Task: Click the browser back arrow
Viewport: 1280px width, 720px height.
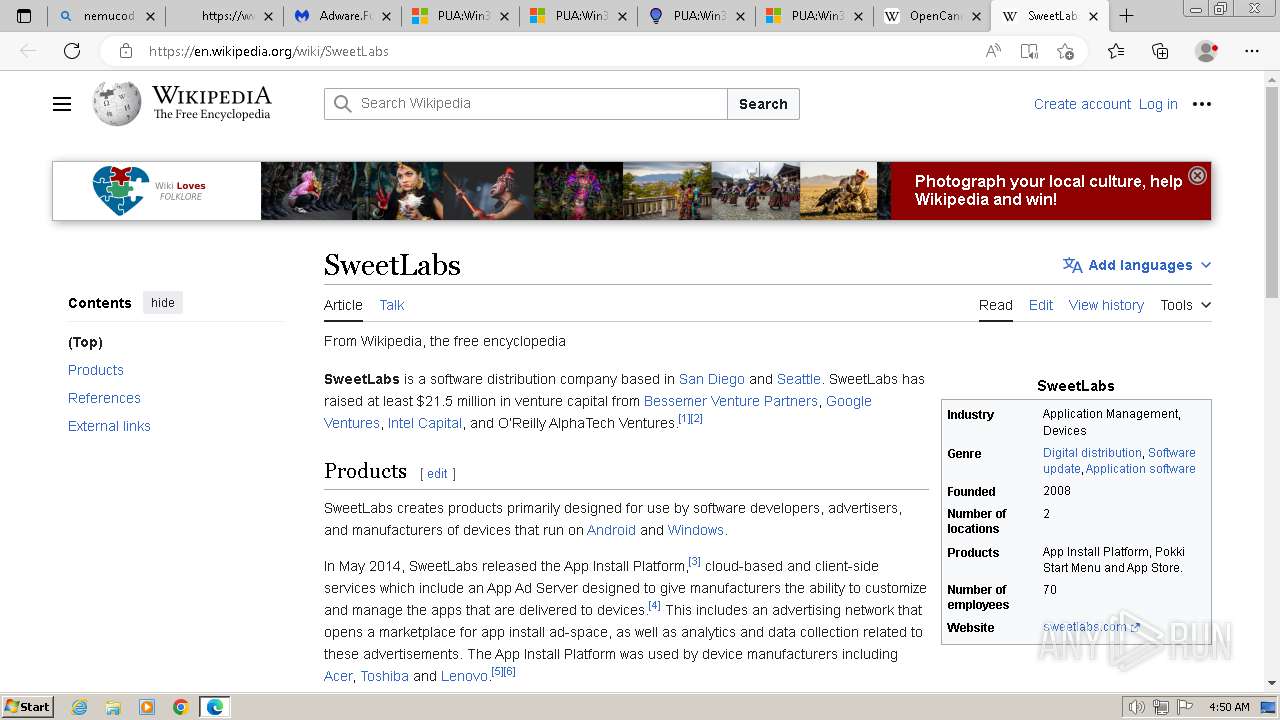Action: [x=29, y=51]
